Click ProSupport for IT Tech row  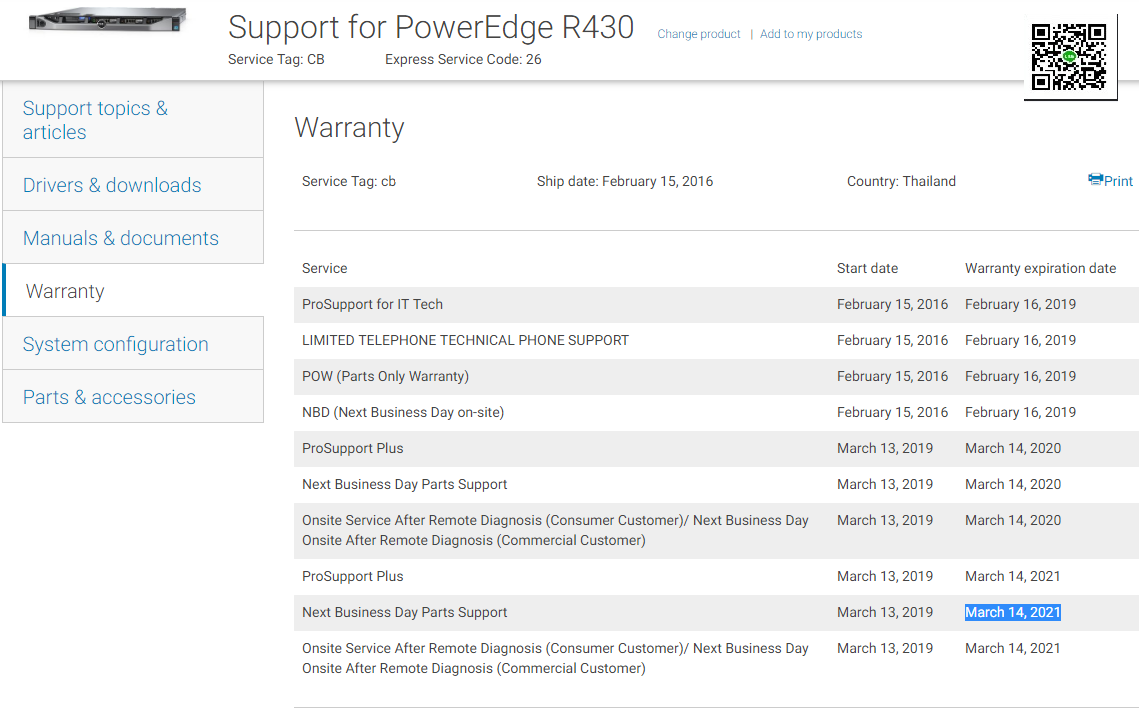pyautogui.click(x=716, y=304)
